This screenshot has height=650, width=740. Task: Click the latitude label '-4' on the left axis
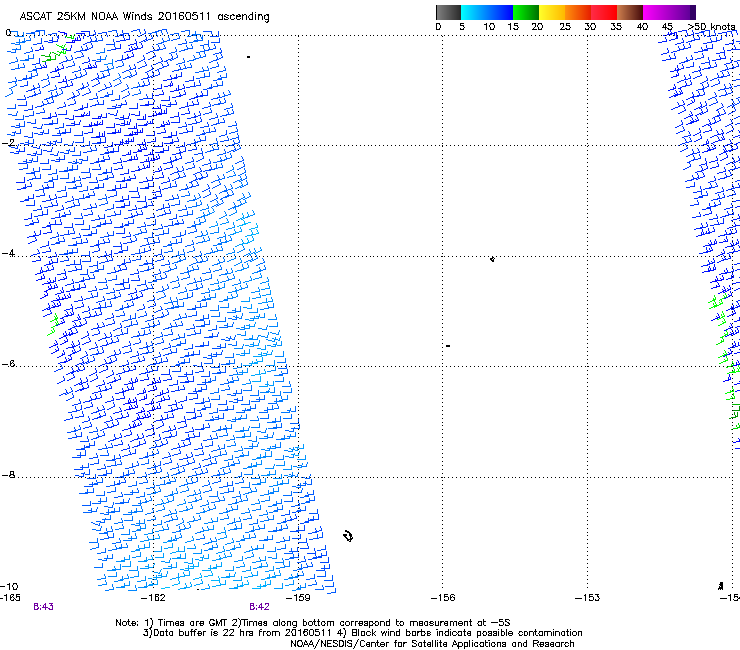8,253
